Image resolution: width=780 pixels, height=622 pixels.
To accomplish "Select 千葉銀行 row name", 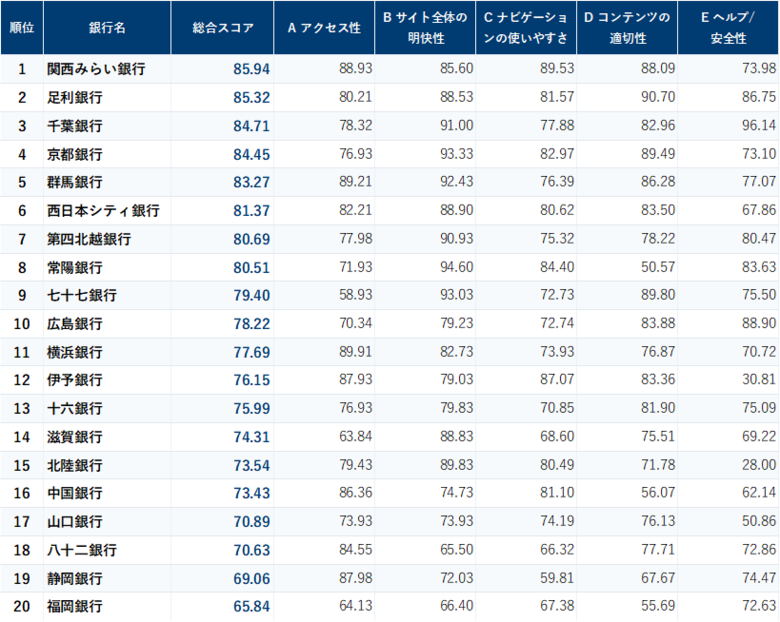I will [x=75, y=126].
